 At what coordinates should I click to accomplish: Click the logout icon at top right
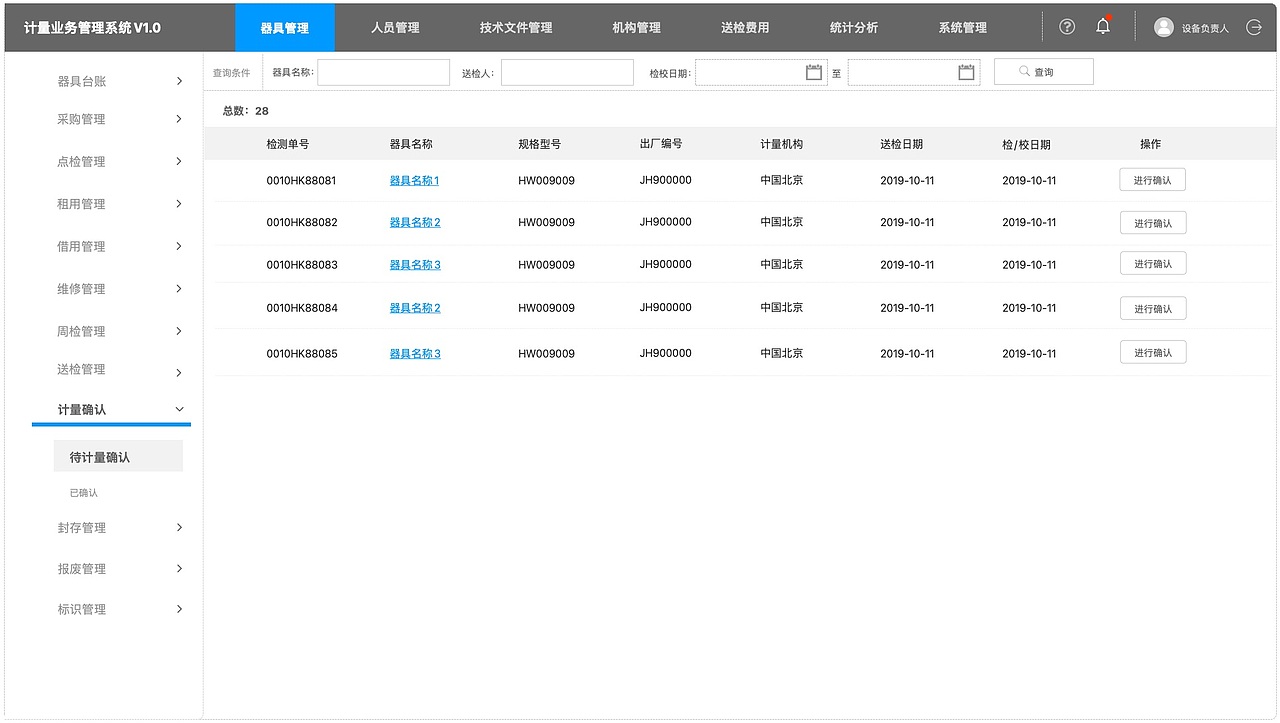[x=1254, y=27]
